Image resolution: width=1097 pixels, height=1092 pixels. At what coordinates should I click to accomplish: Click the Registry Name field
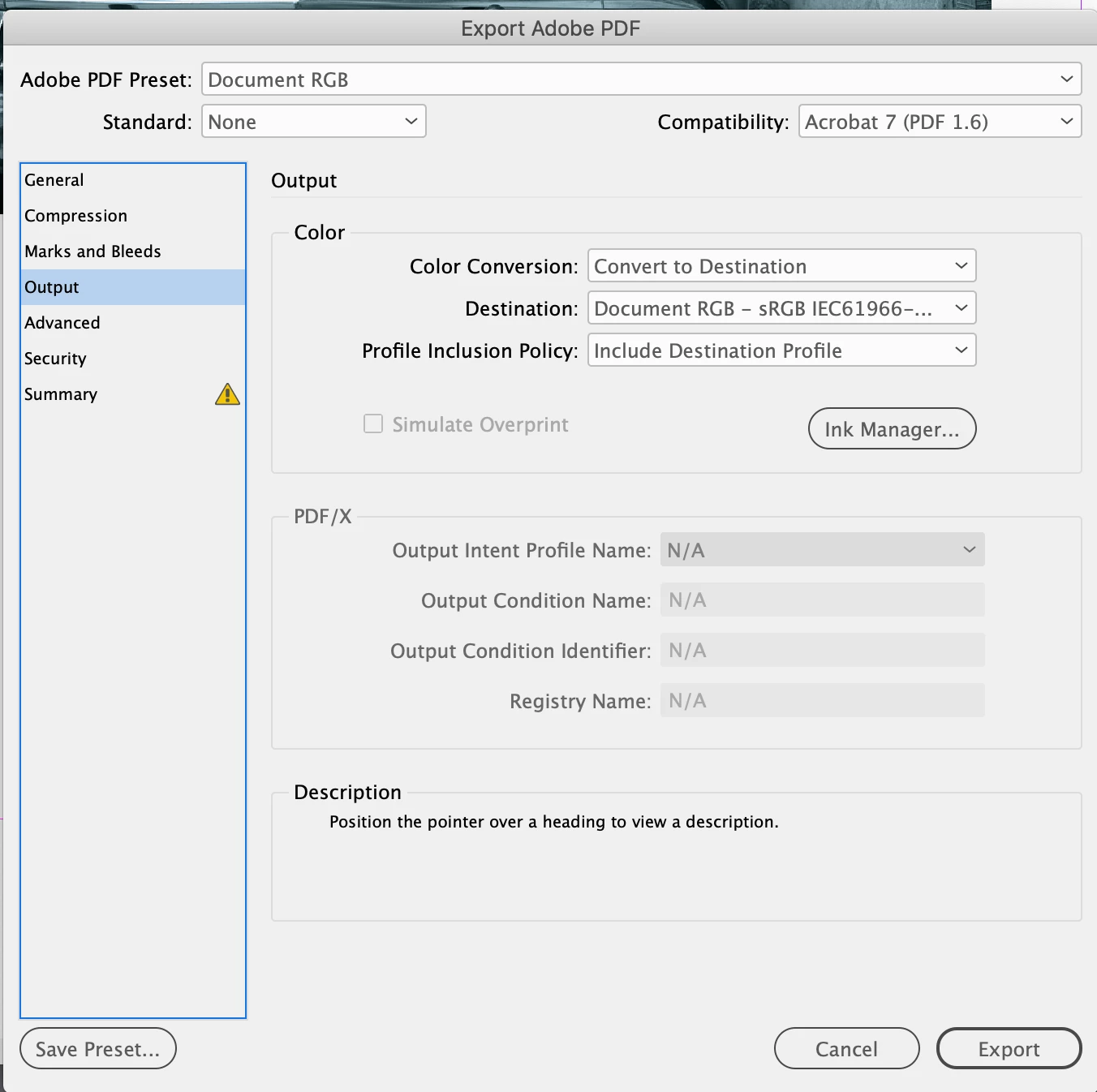point(822,700)
